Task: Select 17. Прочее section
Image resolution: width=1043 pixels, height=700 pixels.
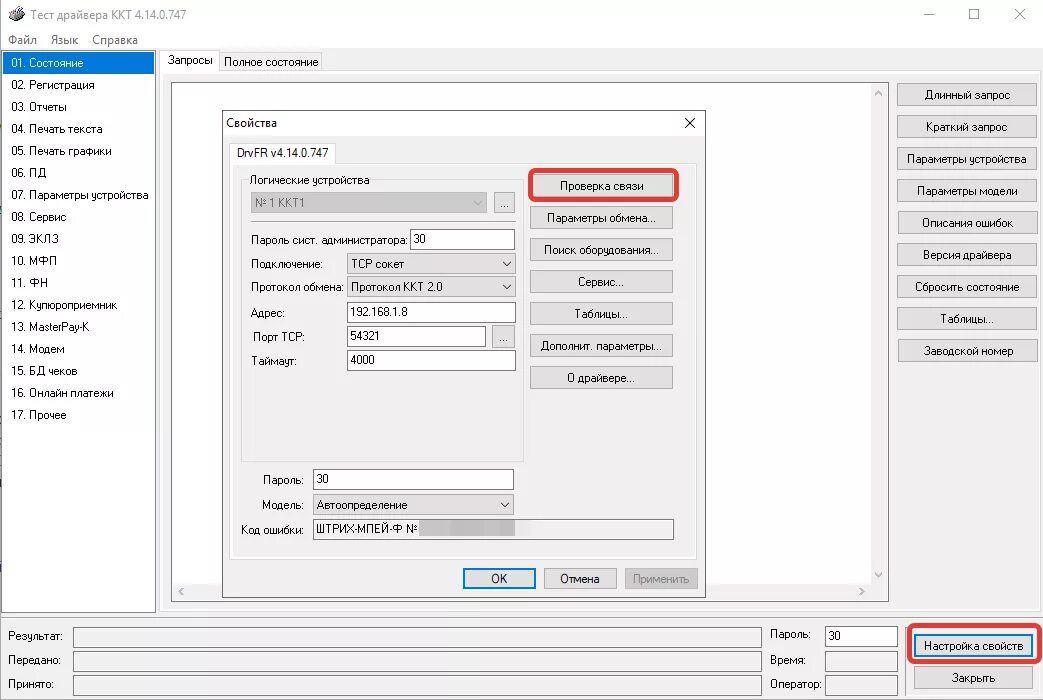Action: [x=78, y=415]
